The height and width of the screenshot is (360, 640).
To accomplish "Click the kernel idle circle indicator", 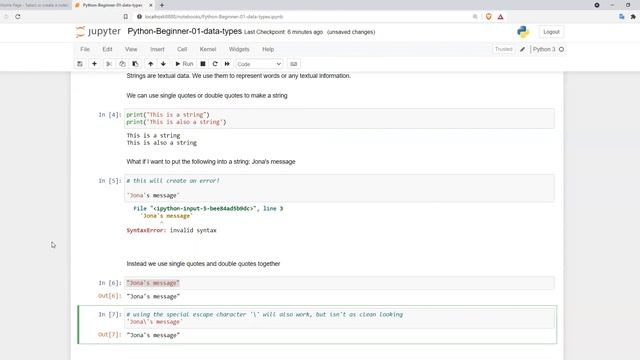I will 562,49.
